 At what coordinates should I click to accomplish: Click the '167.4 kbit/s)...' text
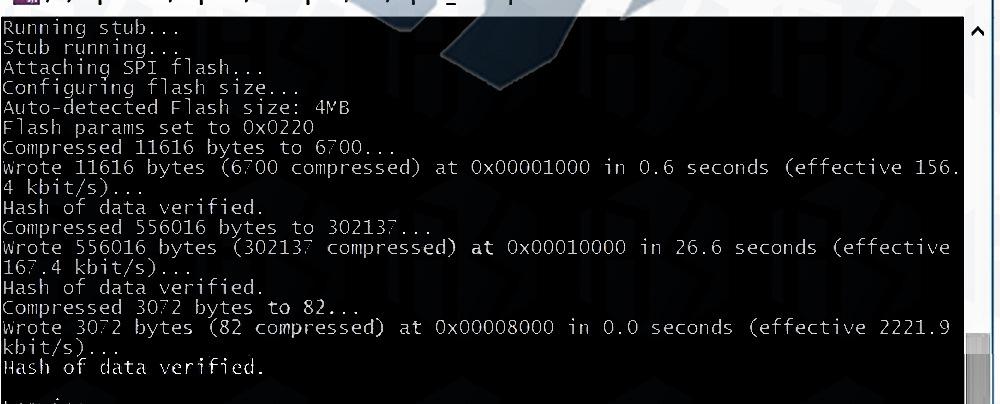tap(92, 267)
